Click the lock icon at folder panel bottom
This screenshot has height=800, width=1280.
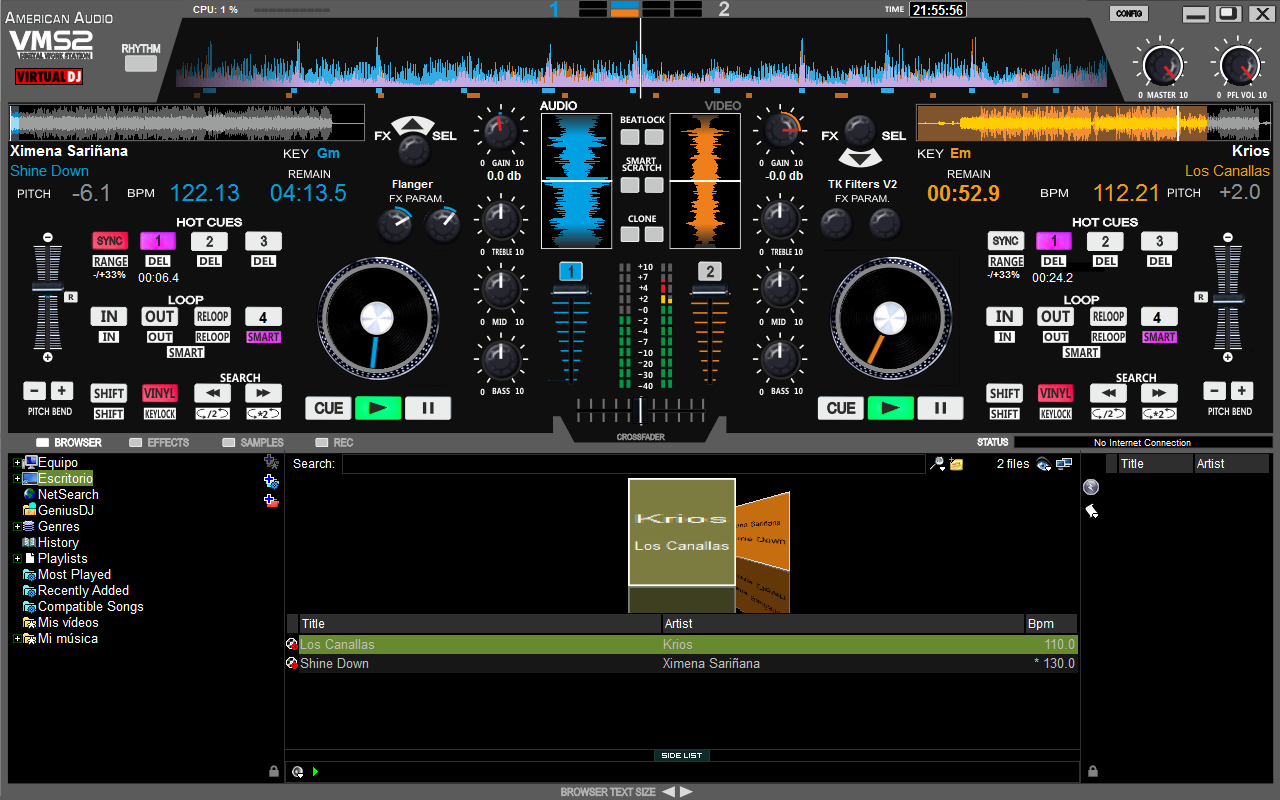pyautogui.click(x=274, y=771)
